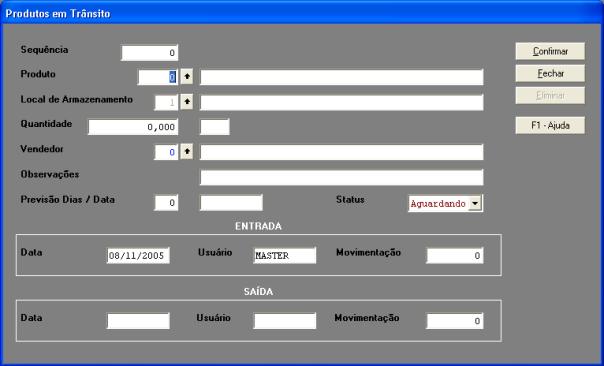Click the unit field beside Quantidade
Screen dimensions: 604x366
[215, 127]
